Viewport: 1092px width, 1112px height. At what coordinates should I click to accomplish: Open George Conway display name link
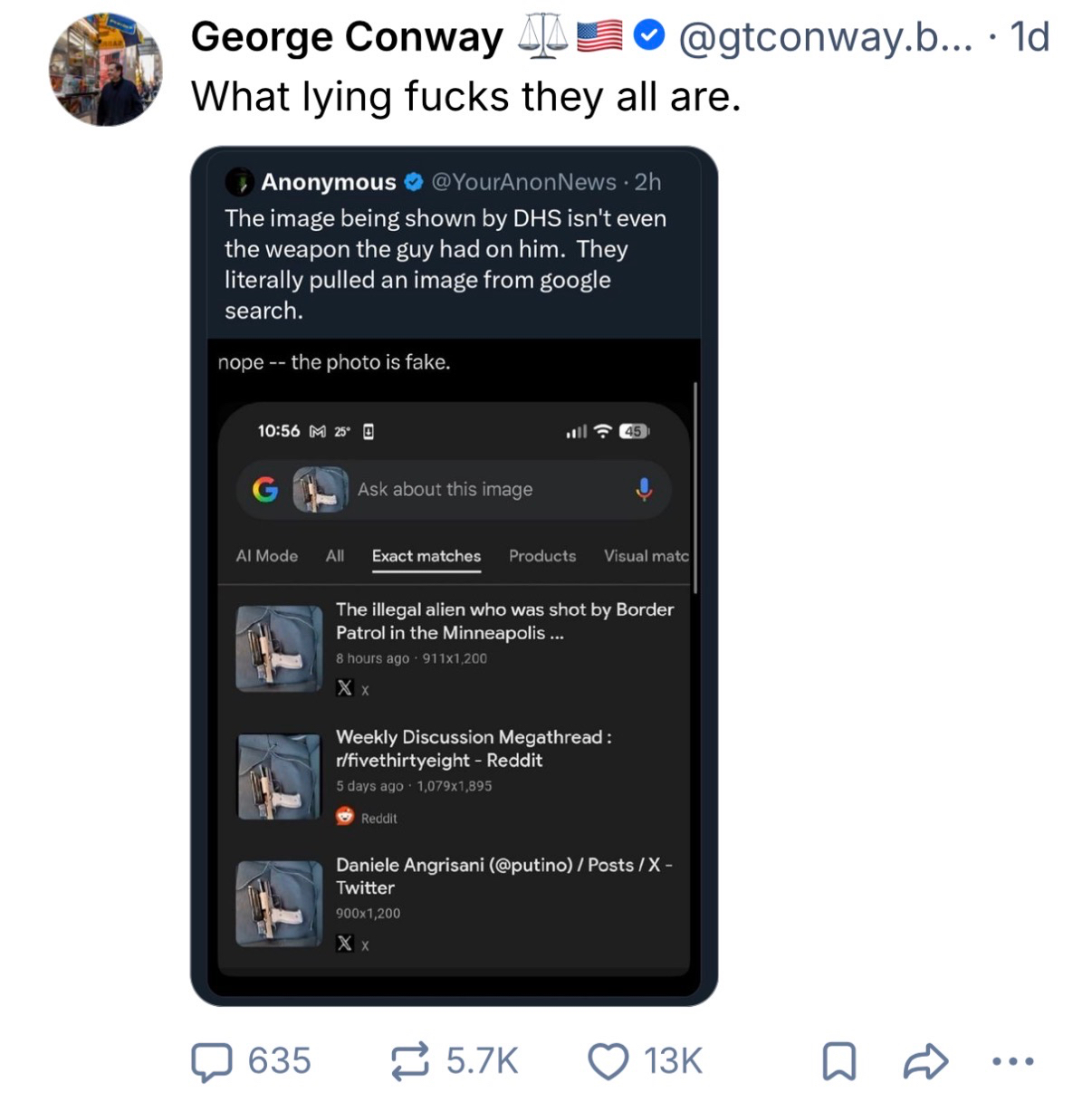(x=347, y=37)
